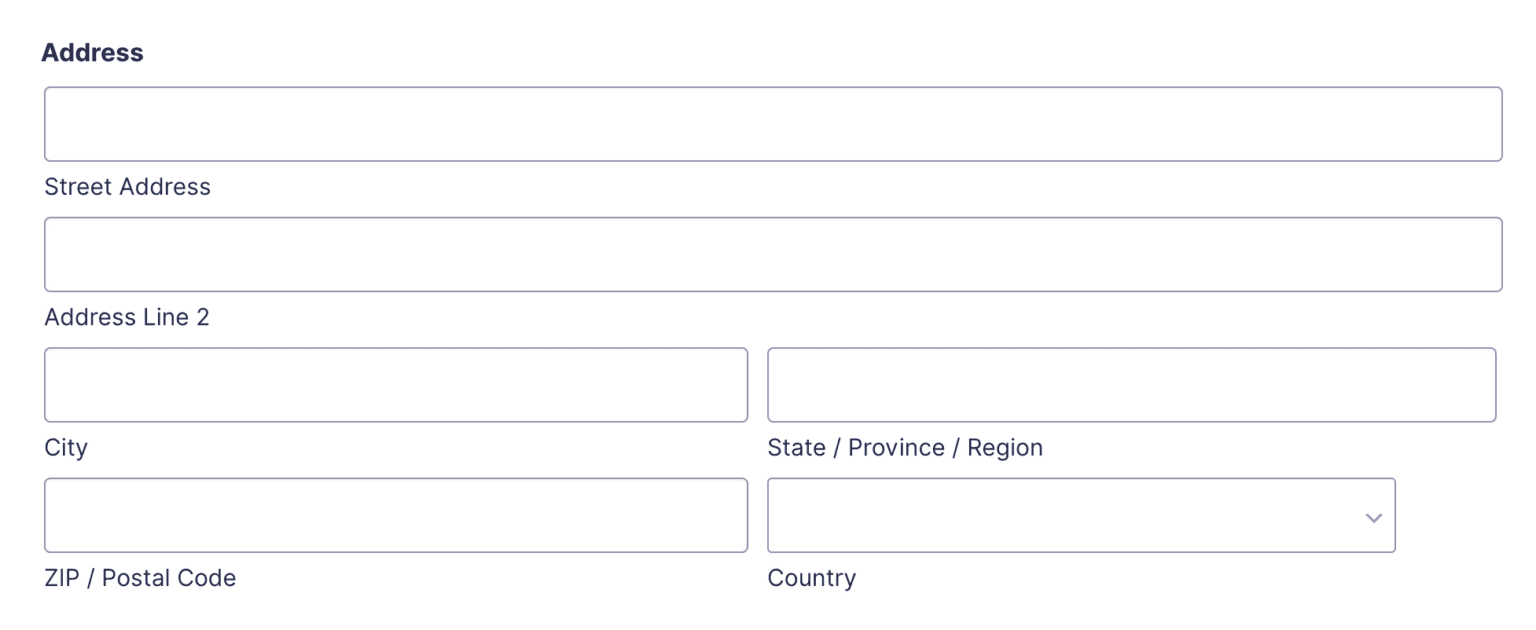Select the text box above ZIP / Postal Code
Screen dimensions: 1536x630
coord(396,515)
